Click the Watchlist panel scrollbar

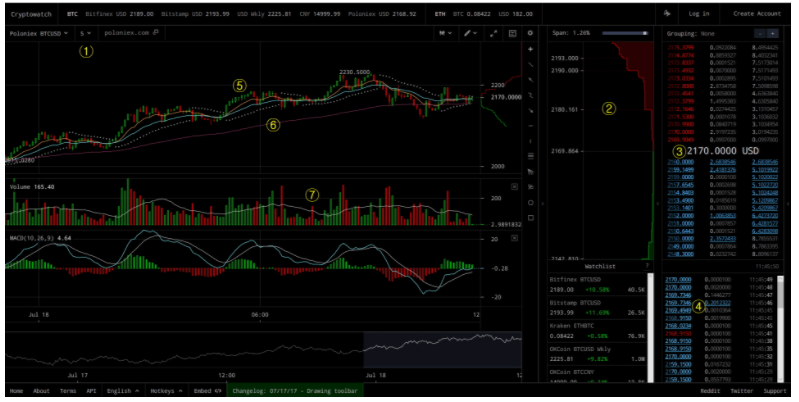point(650,328)
